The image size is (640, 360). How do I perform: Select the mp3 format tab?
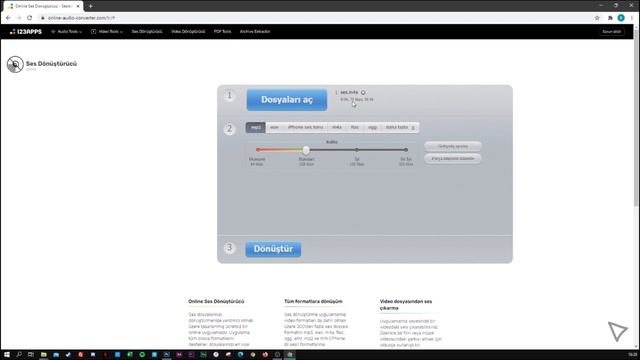click(256, 127)
